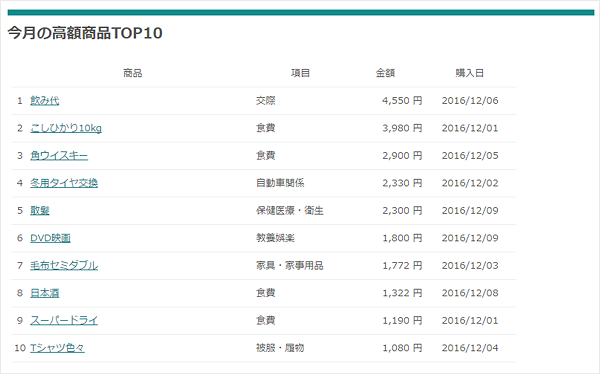
Task: Click the 2,900 円 amount
Action: point(402,156)
